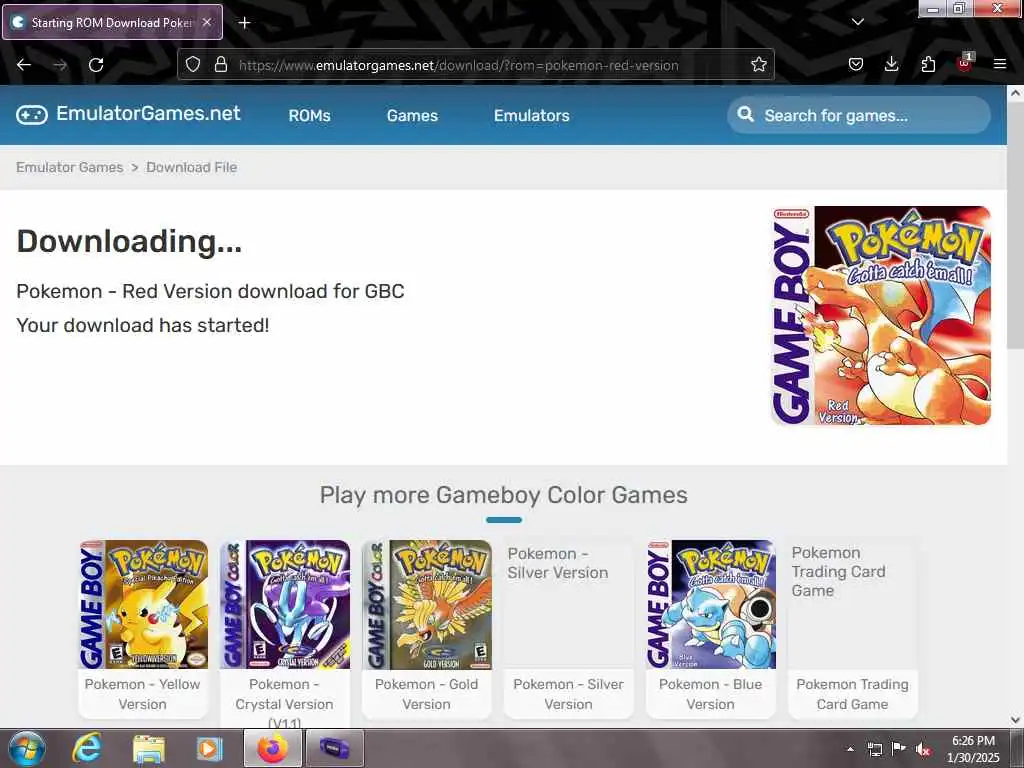This screenshot has height=768, width=1024.
Task: View site security via the padlock icon
Action: (221, 65)
